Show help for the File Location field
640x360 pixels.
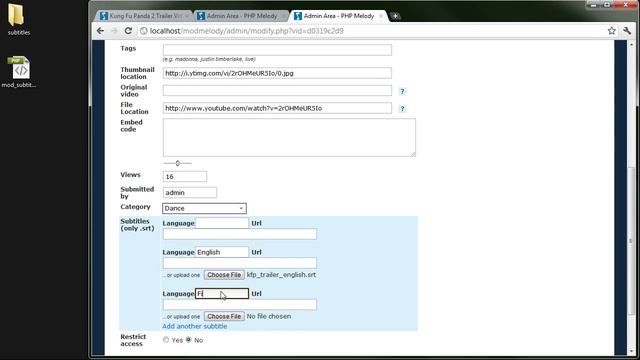click(x=402, y=109)
